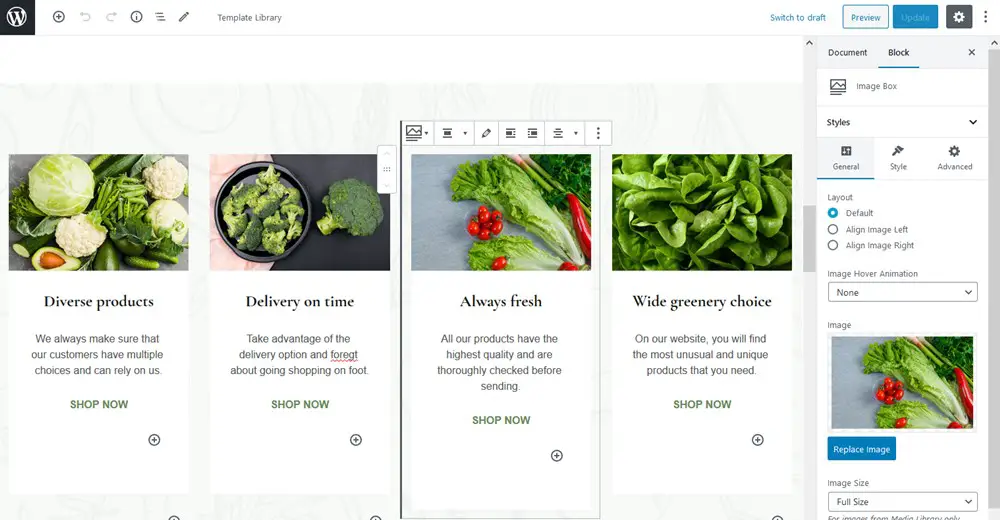1000x520 pixels.
Task: Click the pencil tools icon in top bar
Action: point(184,17)
